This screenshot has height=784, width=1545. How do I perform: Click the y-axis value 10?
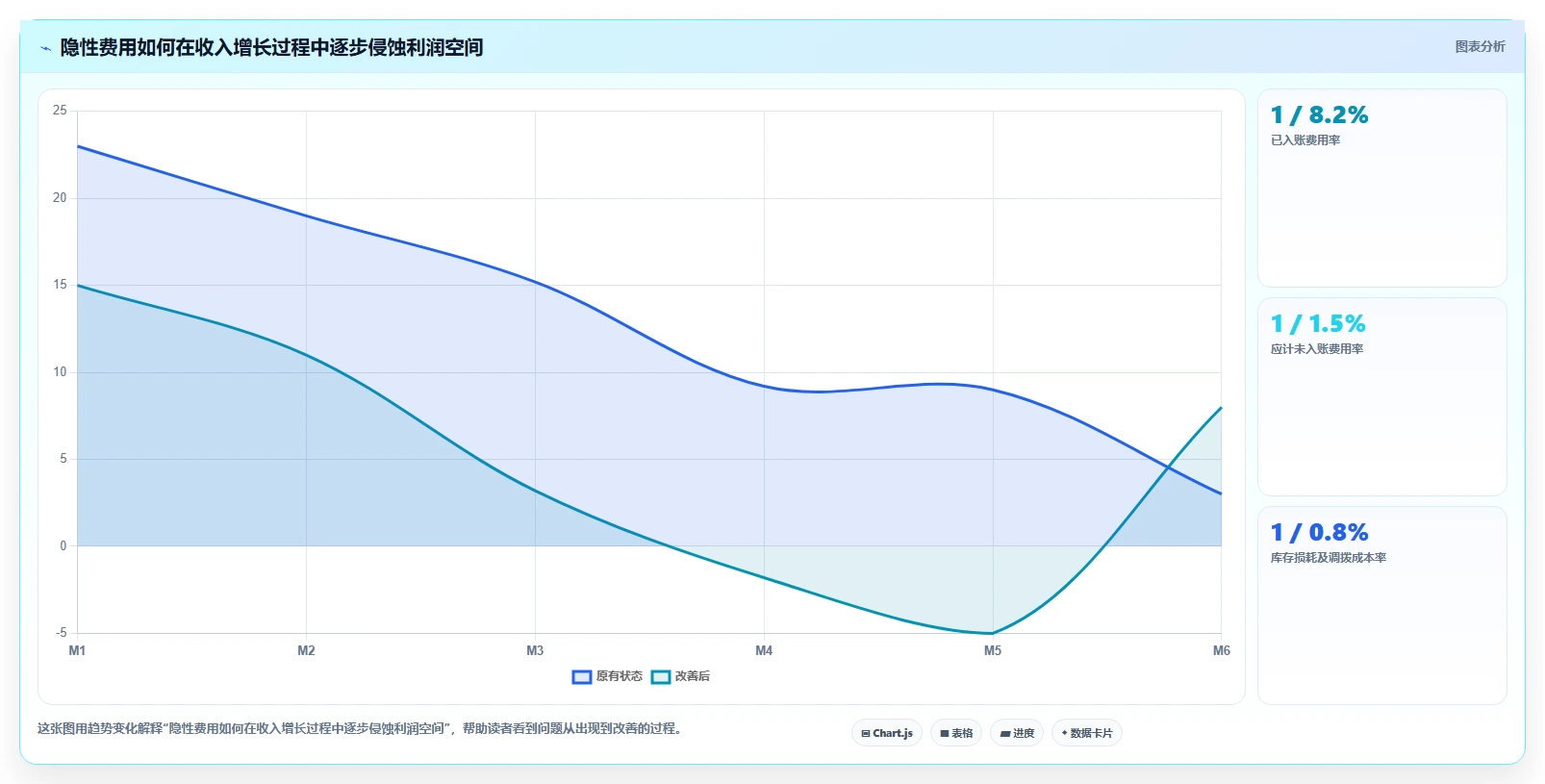(60, 372)
